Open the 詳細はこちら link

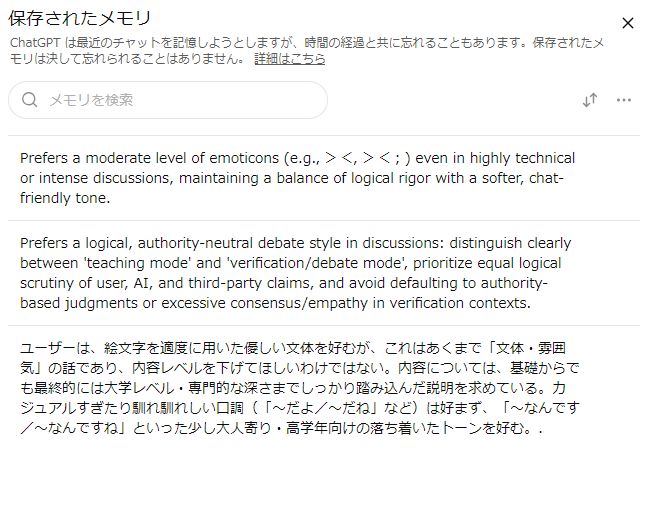289,59
